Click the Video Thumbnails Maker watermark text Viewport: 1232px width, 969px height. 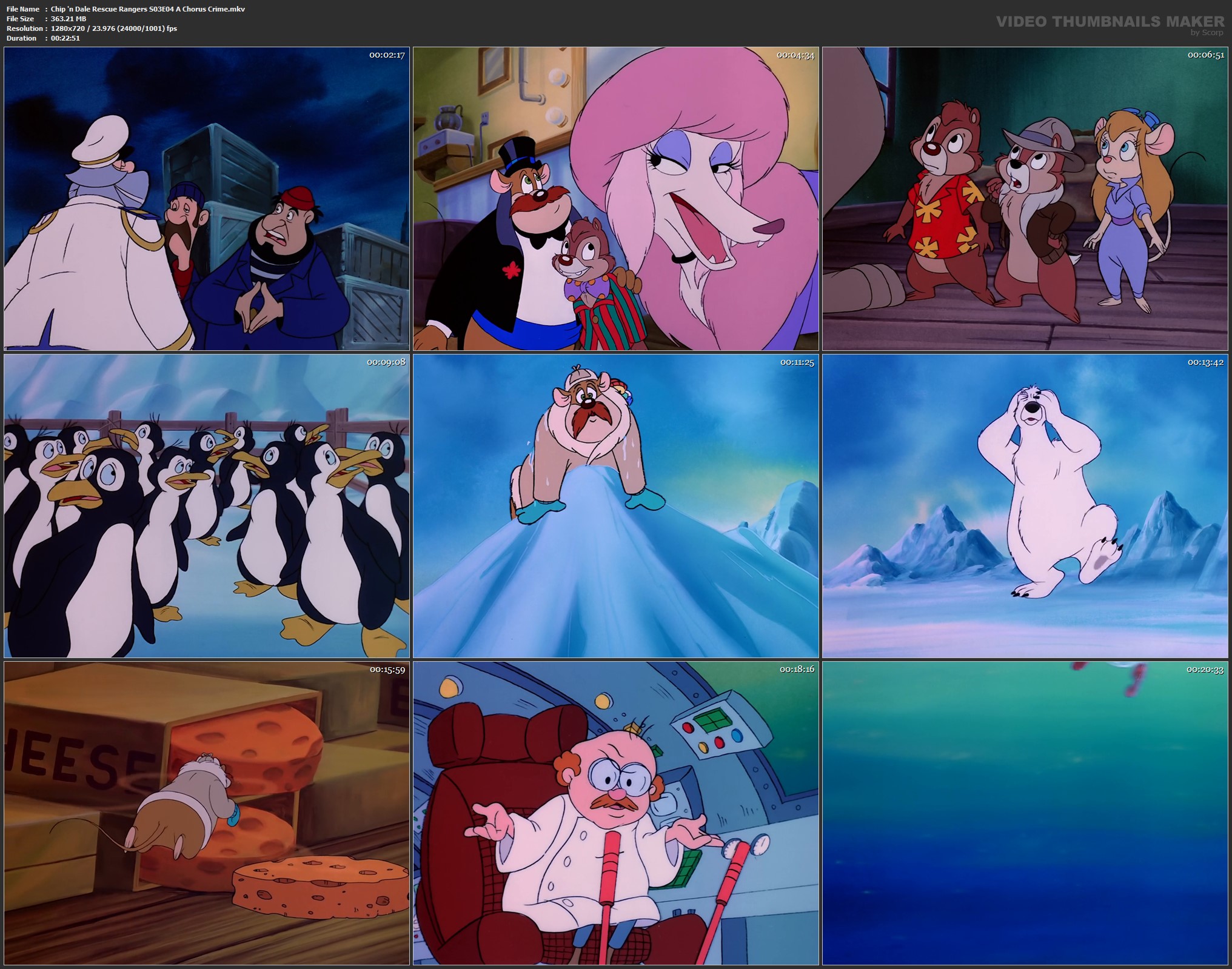(x=1110, y=21)
